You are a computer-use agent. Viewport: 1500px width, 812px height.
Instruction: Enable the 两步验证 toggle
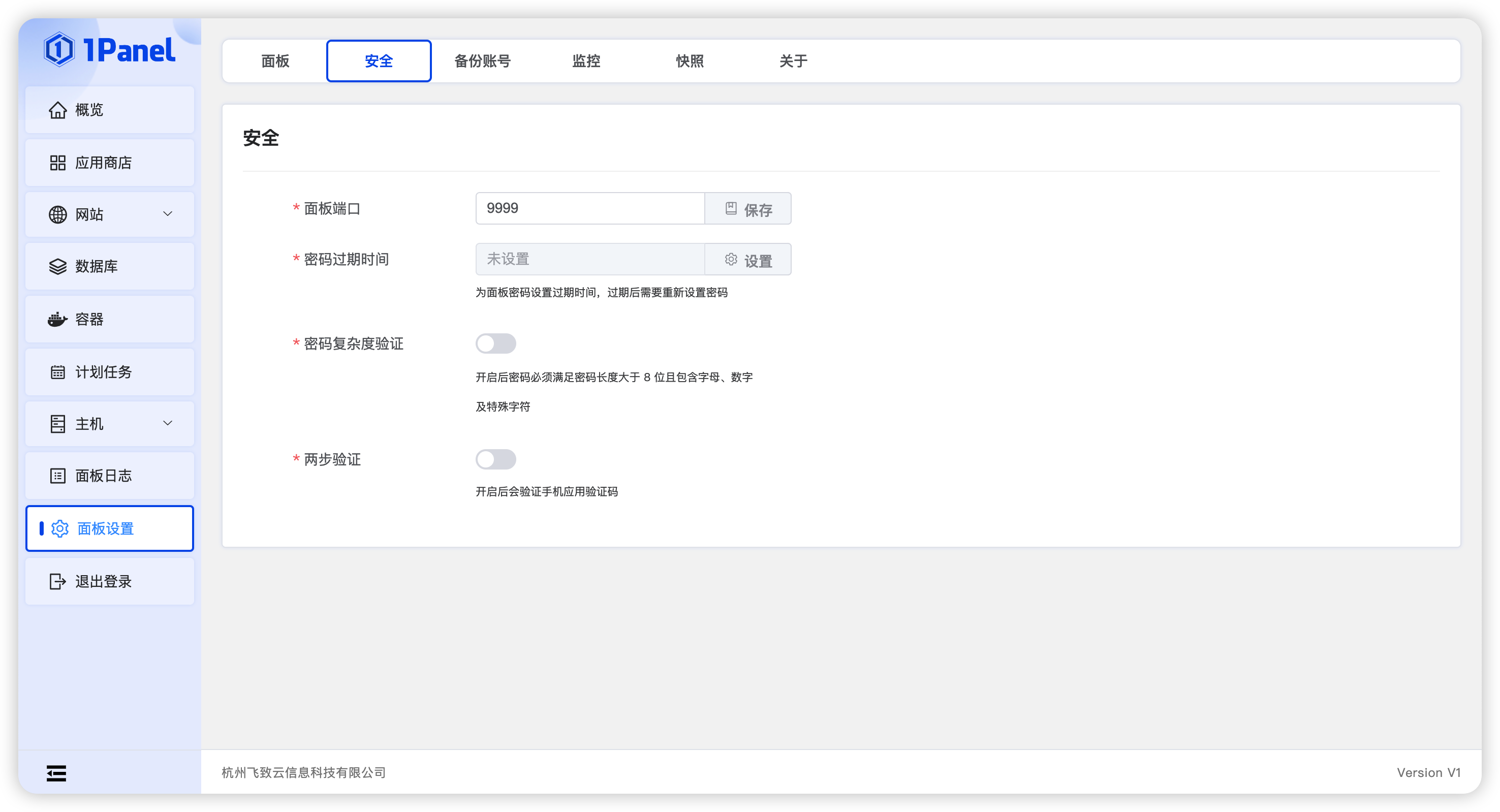(495, 459)
